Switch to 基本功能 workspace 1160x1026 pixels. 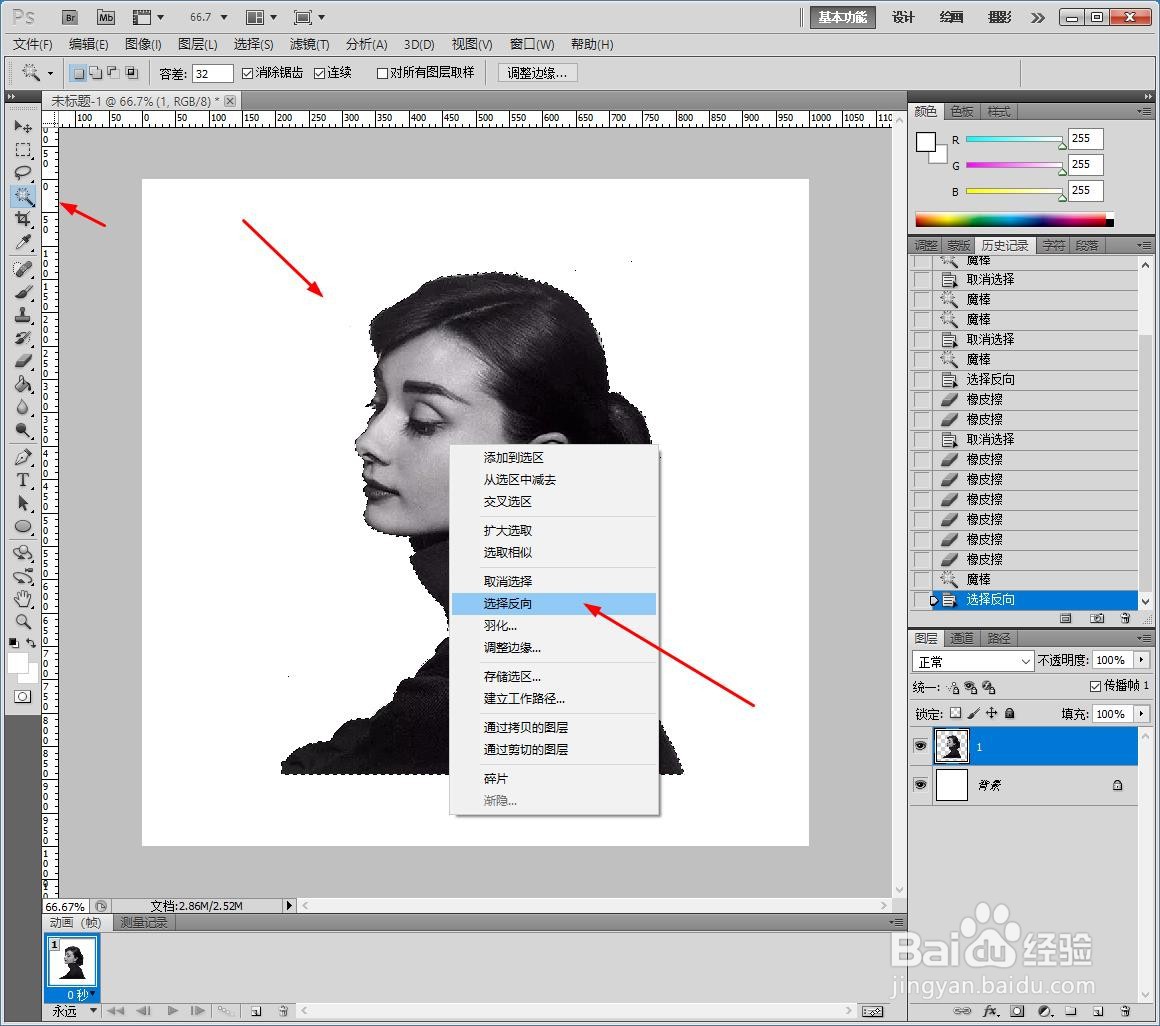point(843,17)
